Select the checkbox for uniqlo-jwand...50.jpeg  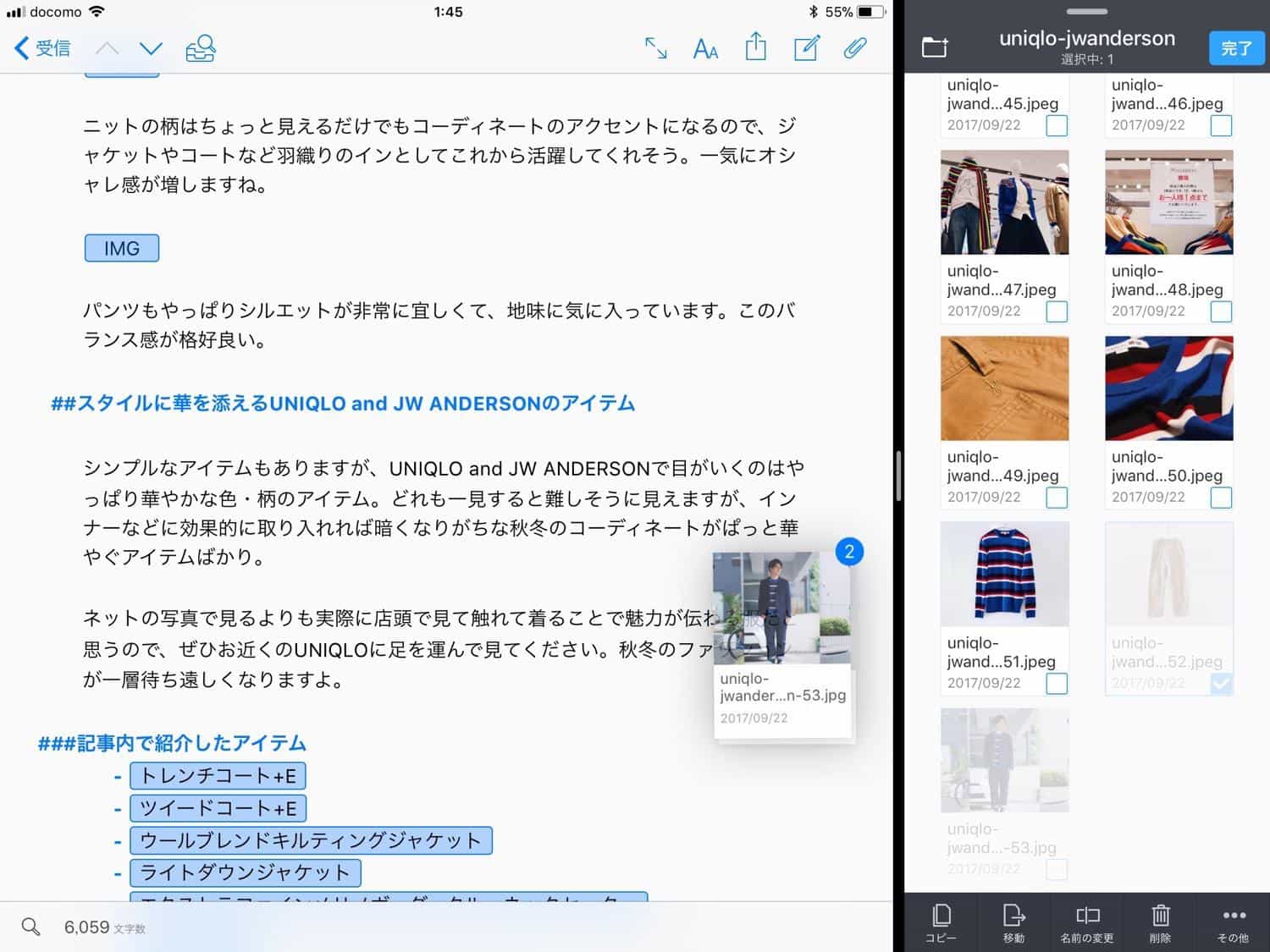coord(1220,498)
